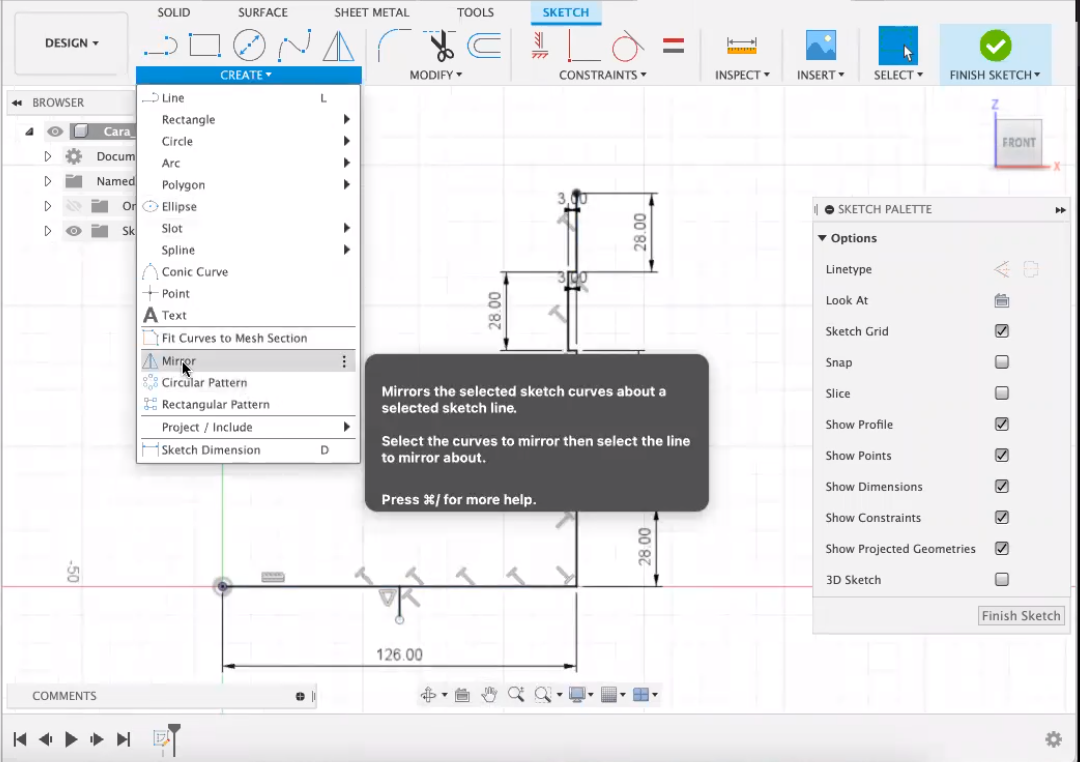The height and width of the screenshot is (762, 1080).
Task: Choose Circular Pattern from Create menu
Action: pos(248,382)
